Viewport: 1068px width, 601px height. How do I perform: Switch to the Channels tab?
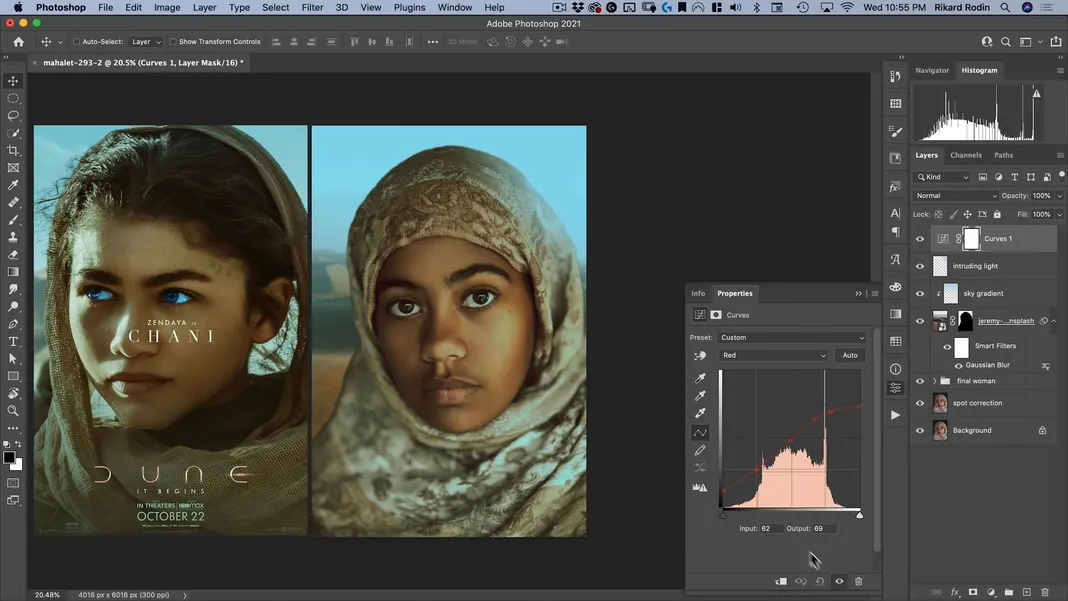[966, 155]
